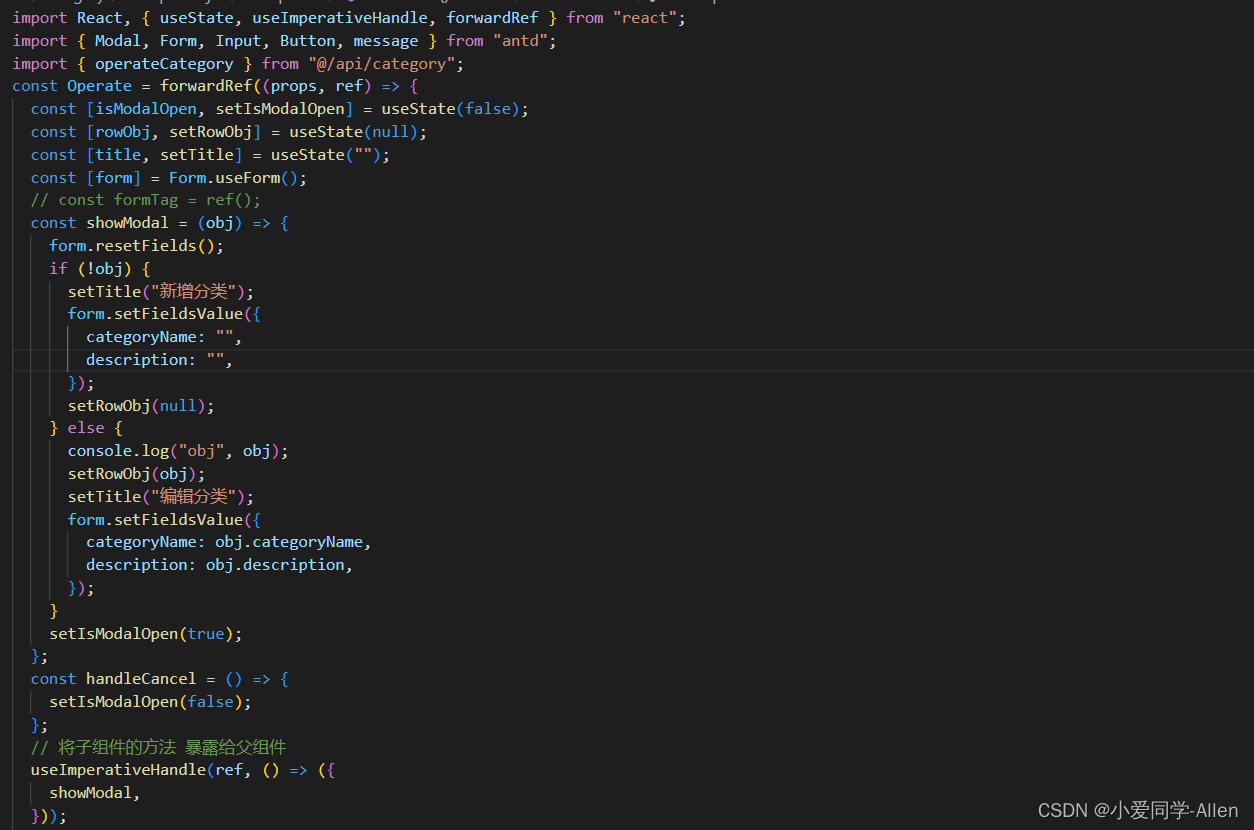Click the title state variable declaration
The height and width of the screenshot is (830, 1254).
click(118, 154)
